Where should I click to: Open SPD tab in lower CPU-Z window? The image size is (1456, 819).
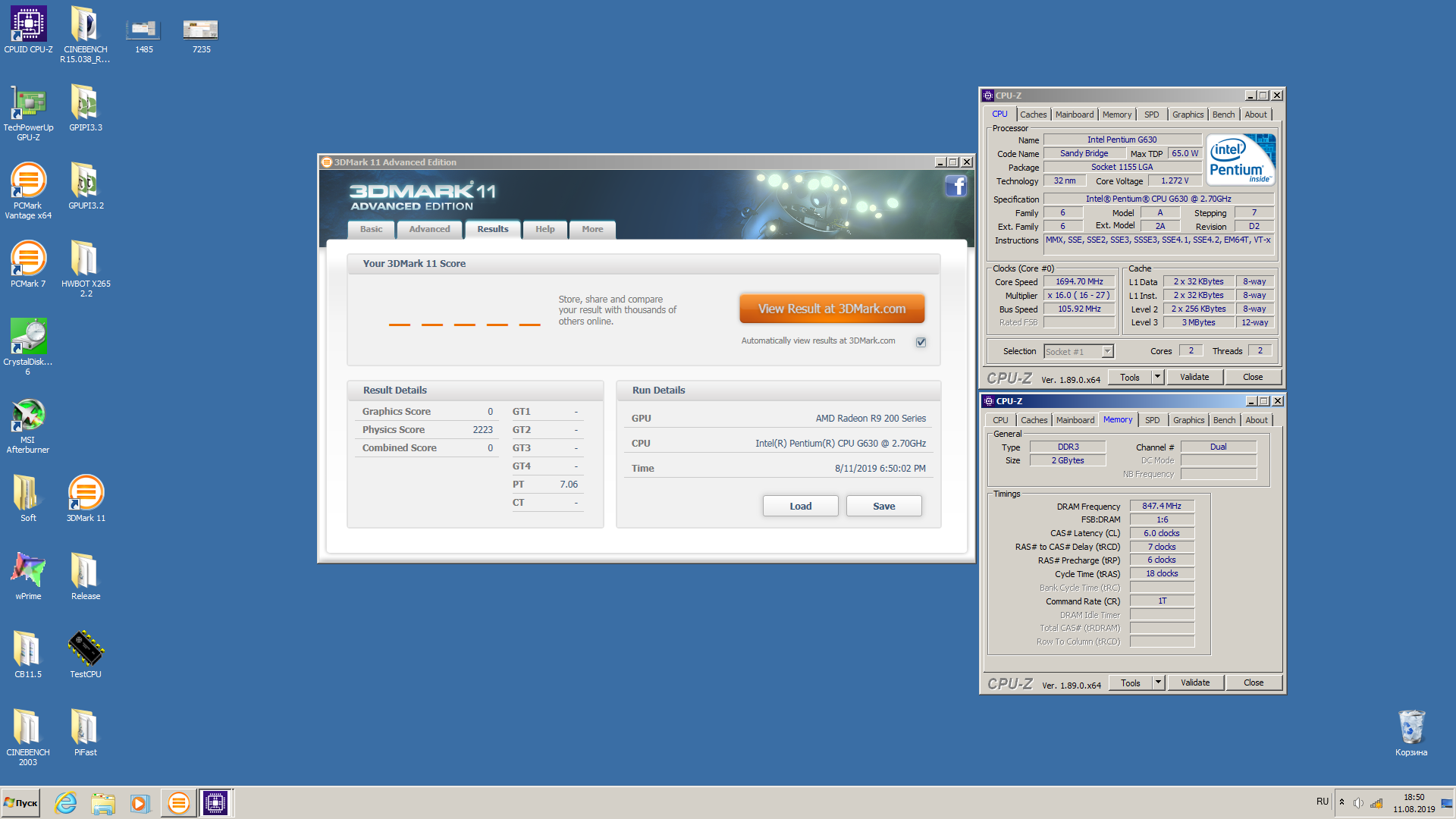point(1152,420)
